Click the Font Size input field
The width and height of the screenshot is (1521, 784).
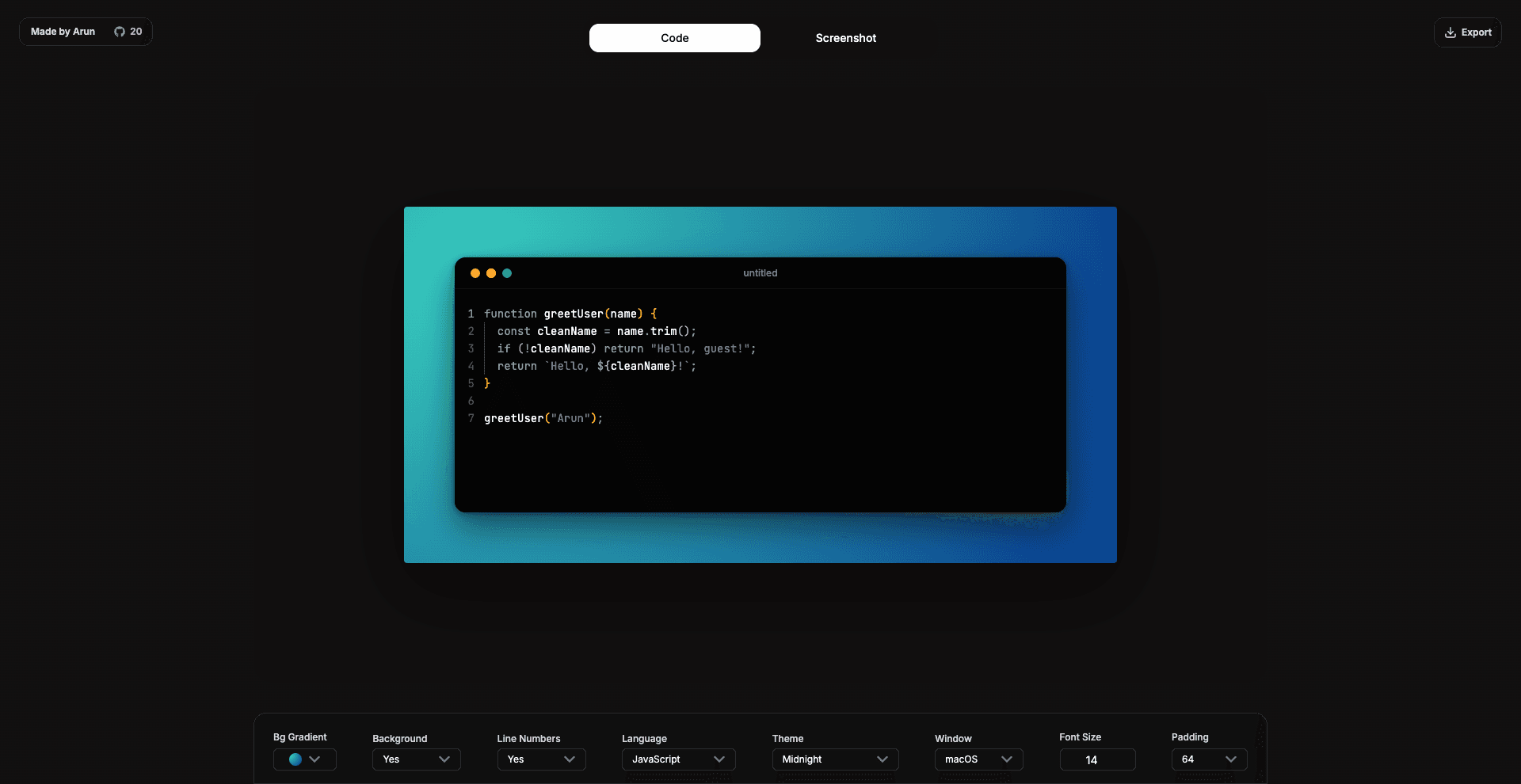point(1098,759)
